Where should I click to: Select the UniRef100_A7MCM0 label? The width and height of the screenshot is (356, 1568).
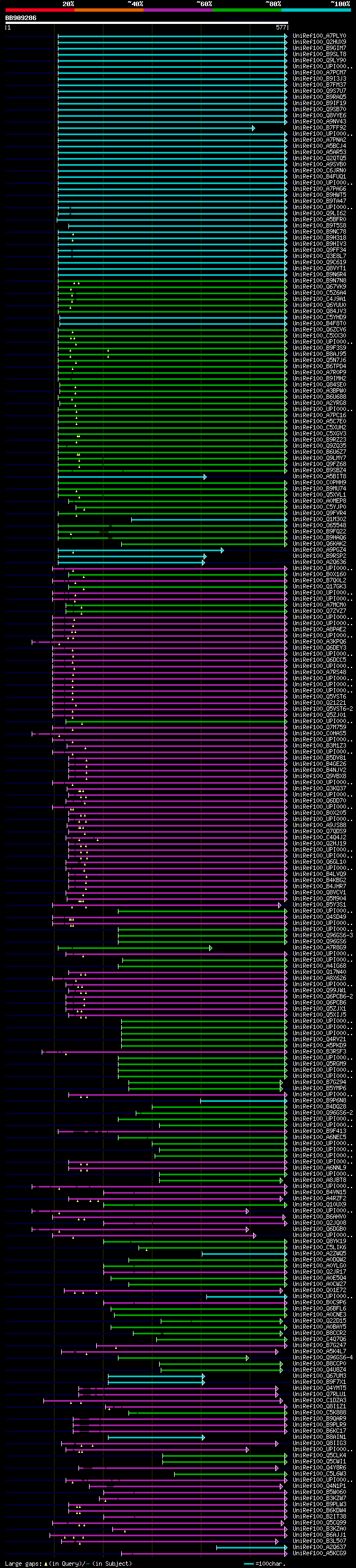tap(319, 605)
